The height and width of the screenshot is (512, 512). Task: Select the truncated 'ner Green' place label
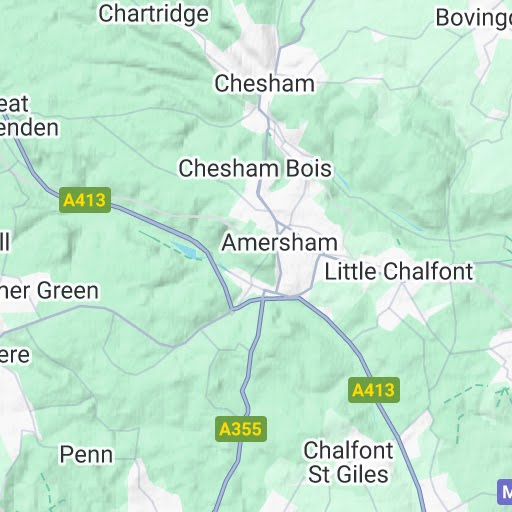pyautogui.click(x=49, y=291)
